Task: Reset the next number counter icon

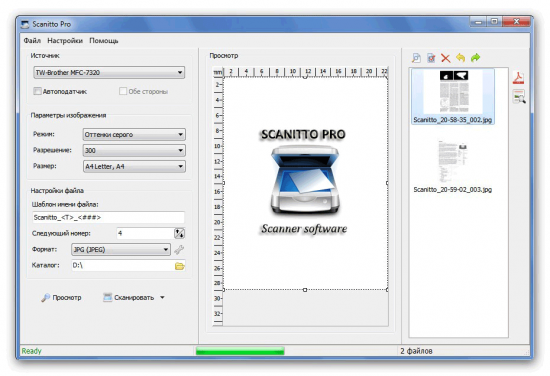Action: coord(179,233)
